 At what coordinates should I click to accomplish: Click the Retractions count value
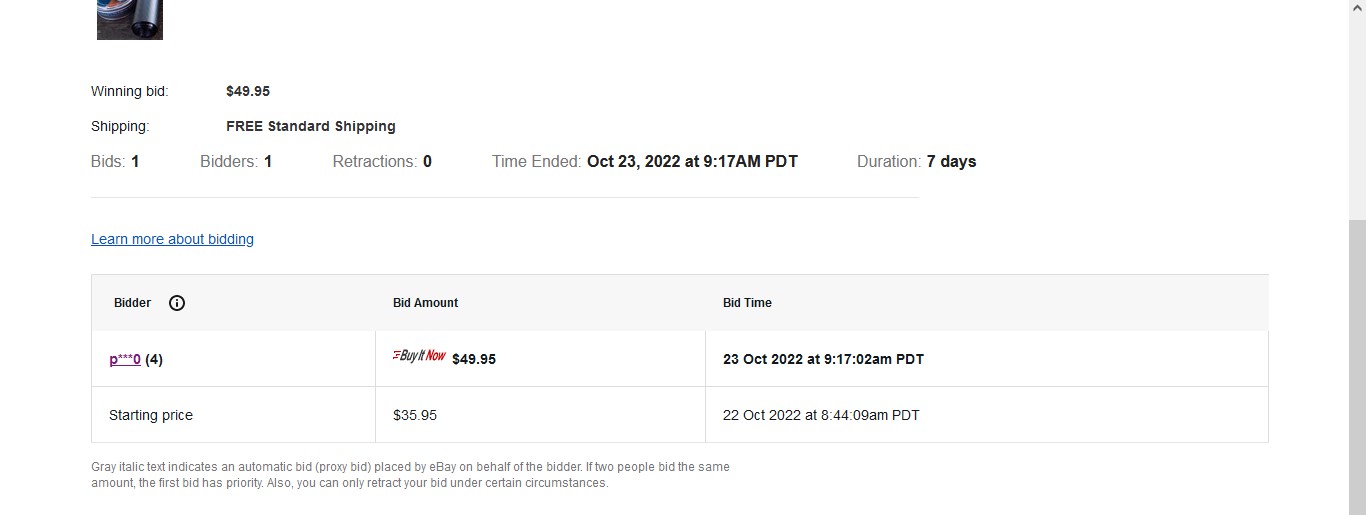[x=427, y=161]
